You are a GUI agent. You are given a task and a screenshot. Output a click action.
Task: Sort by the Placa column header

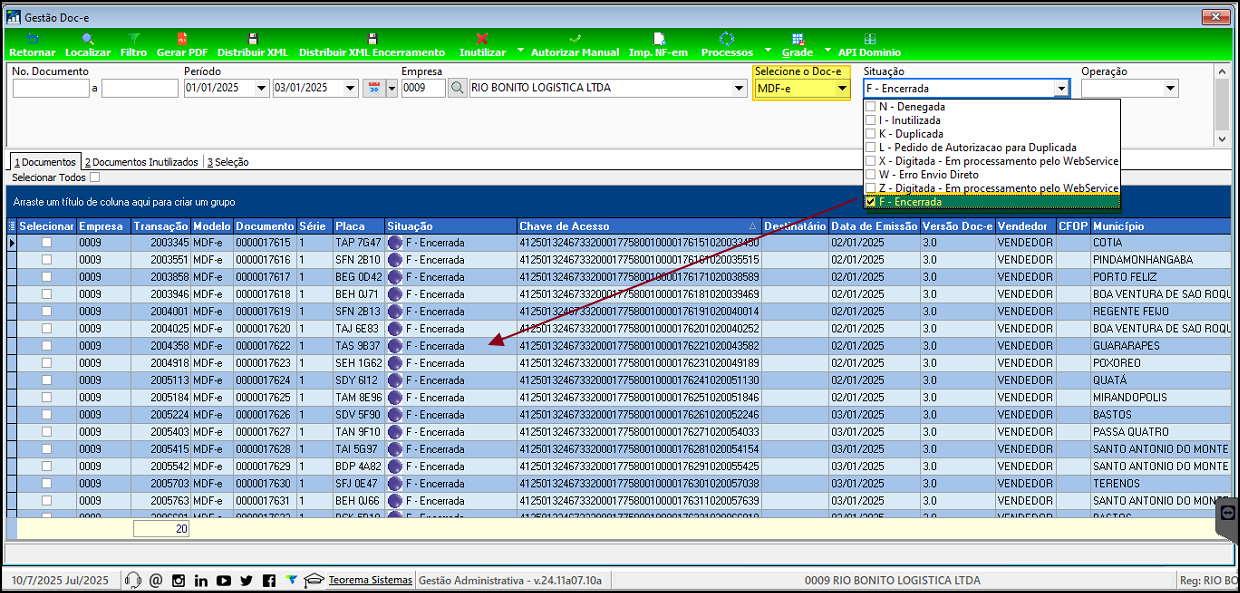pyautogui.click(x=358, y=226)
